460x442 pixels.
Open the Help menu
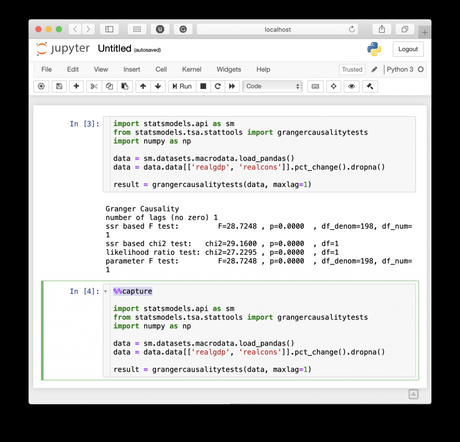[x=263, y=69]
